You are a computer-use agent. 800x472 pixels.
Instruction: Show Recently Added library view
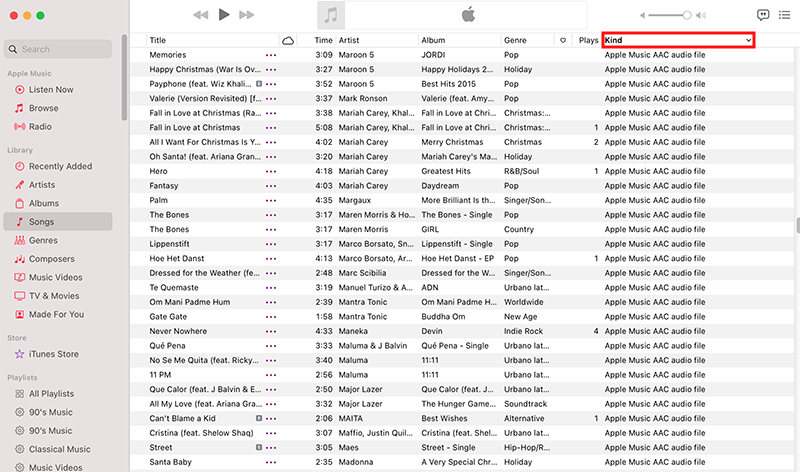(58, 166)
